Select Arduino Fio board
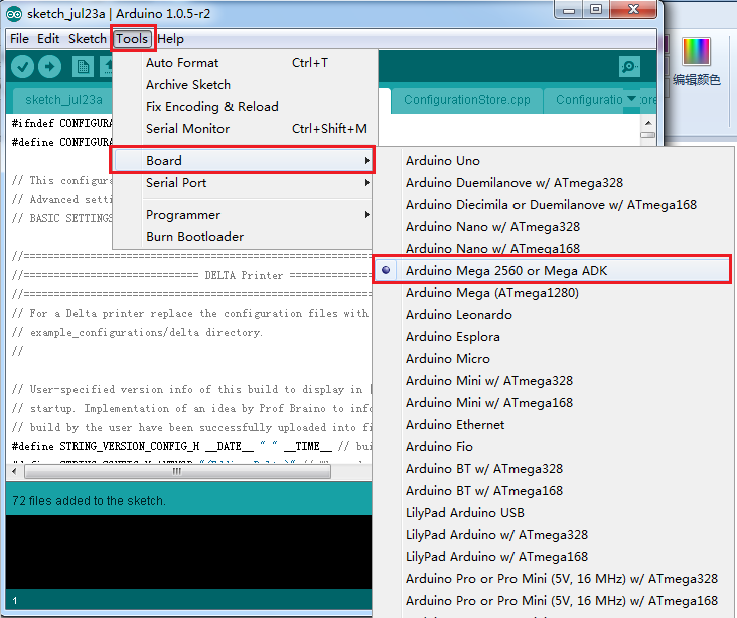 pyautogui.click(x=552, y=447)
